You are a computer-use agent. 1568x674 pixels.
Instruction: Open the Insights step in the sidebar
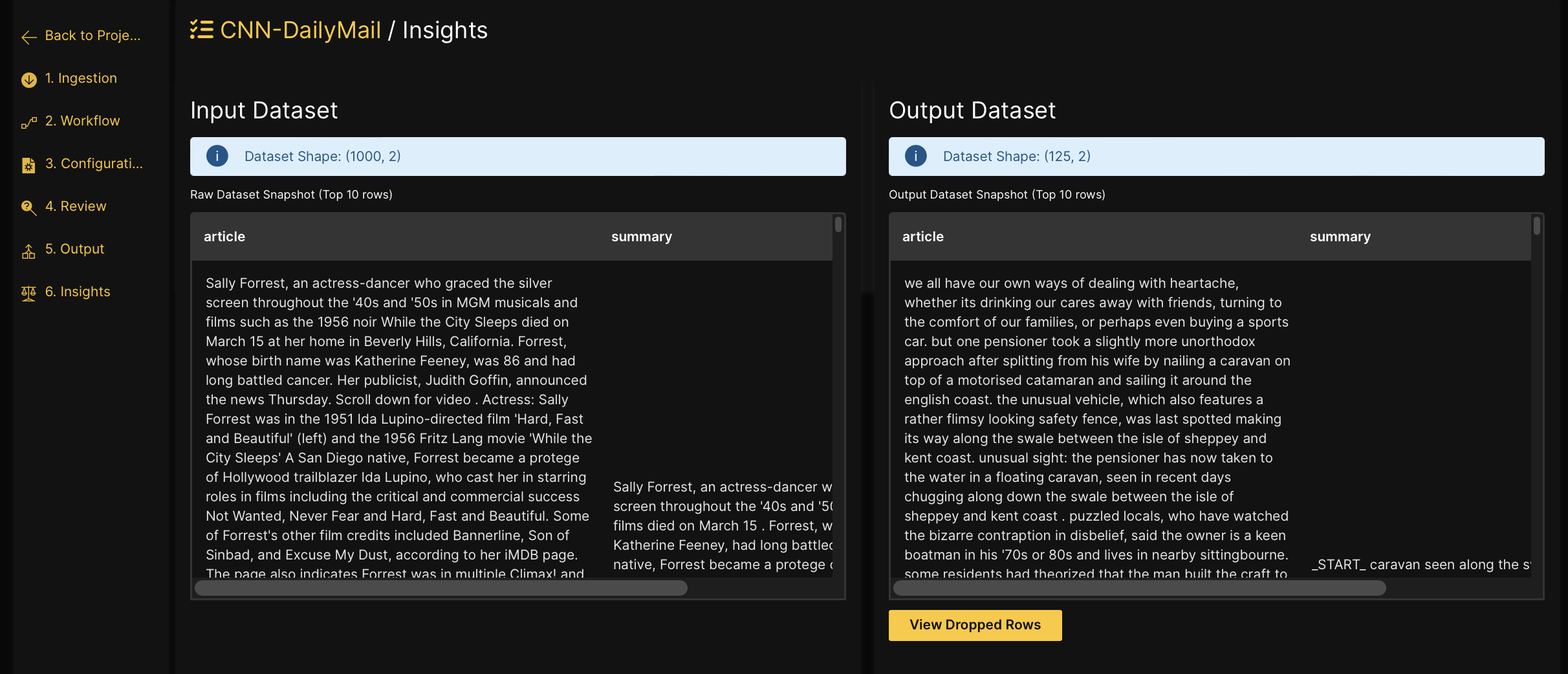[x=78, y=292]
